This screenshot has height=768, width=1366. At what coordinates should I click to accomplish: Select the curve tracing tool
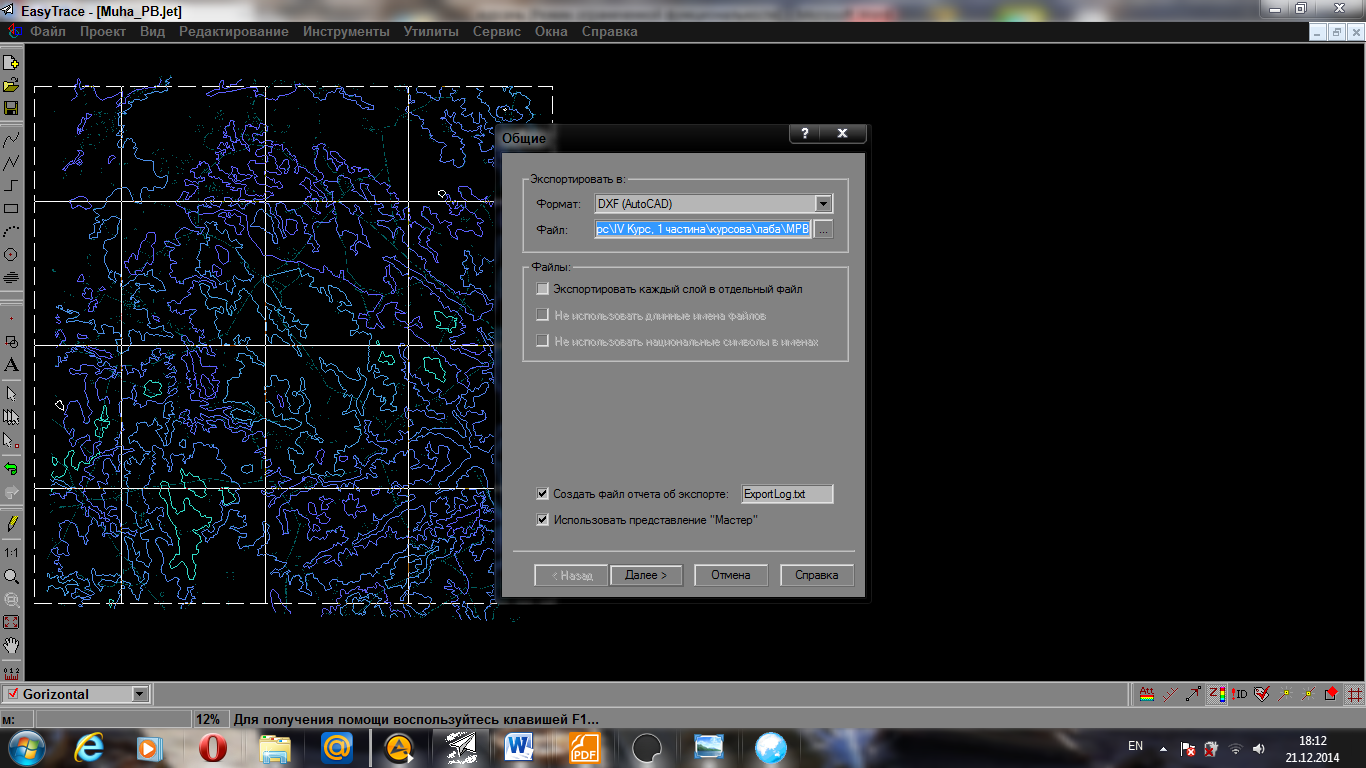[11, 140]
